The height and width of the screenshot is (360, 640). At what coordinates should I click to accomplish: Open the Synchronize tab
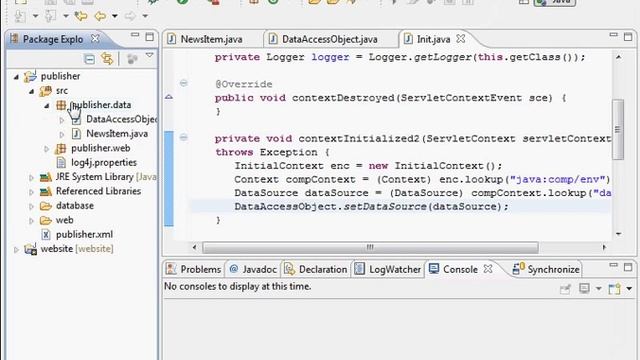click(x=546, y=269)
